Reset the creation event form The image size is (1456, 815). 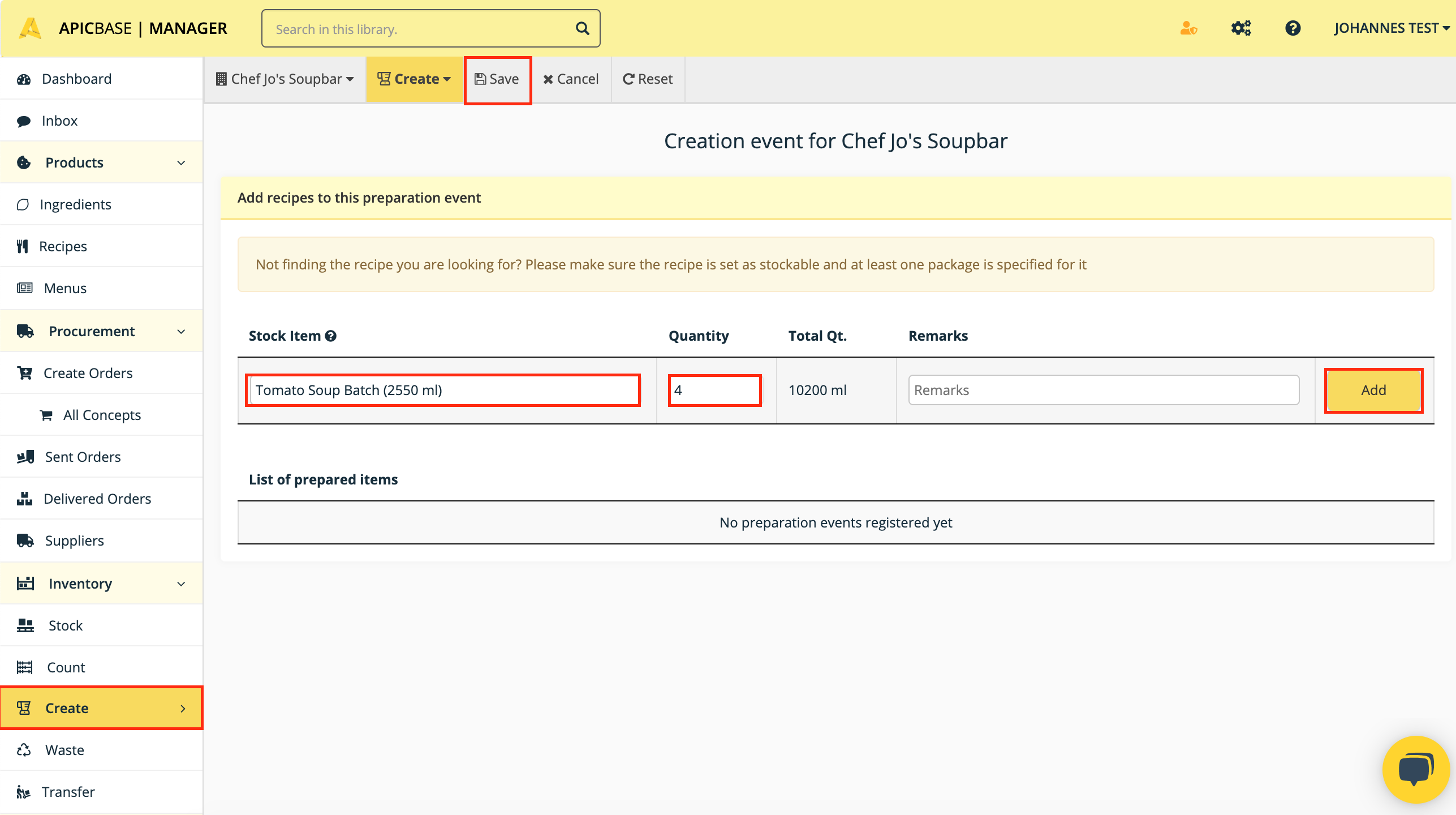click(648, 79)
